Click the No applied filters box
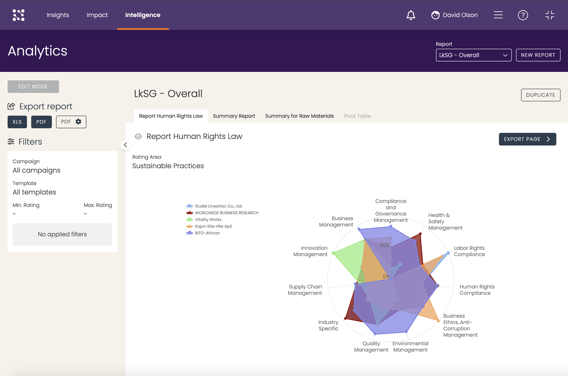568x376 pixels. tap(62, 234)
